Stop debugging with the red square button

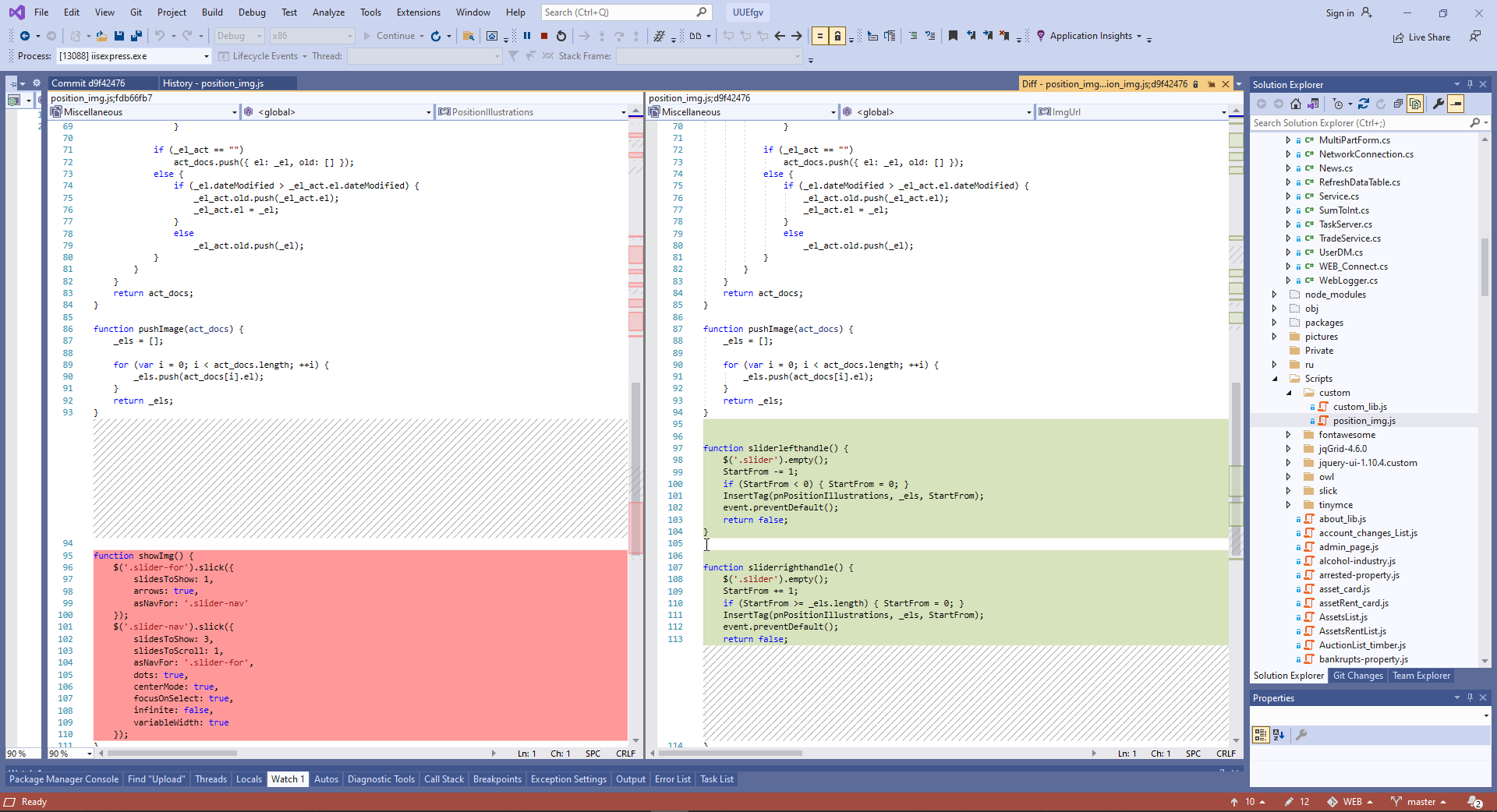click(544, 36)
